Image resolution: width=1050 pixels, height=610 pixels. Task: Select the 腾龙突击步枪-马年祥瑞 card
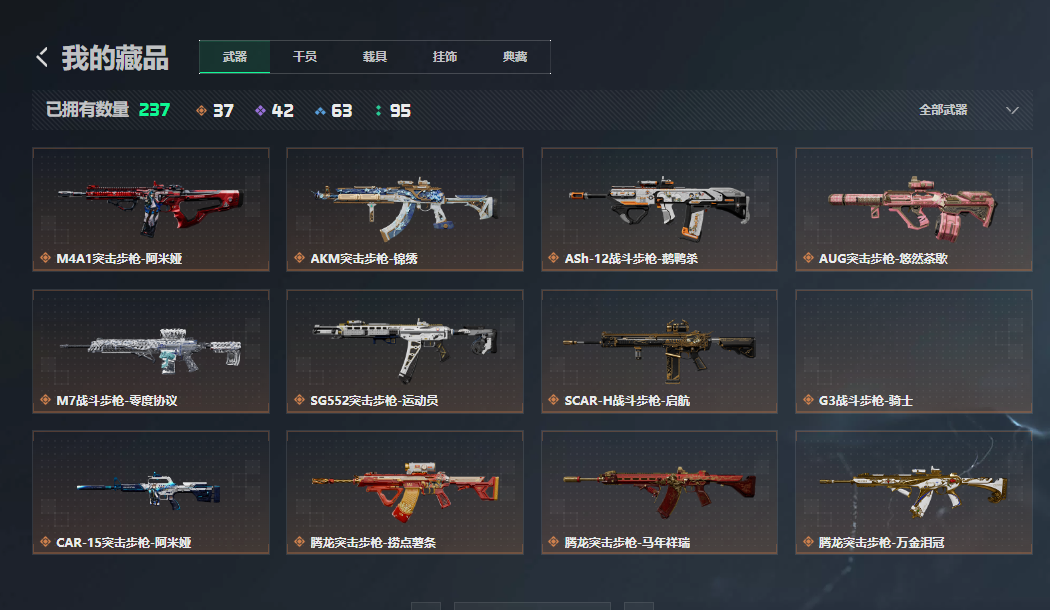[x=659, y=493]
